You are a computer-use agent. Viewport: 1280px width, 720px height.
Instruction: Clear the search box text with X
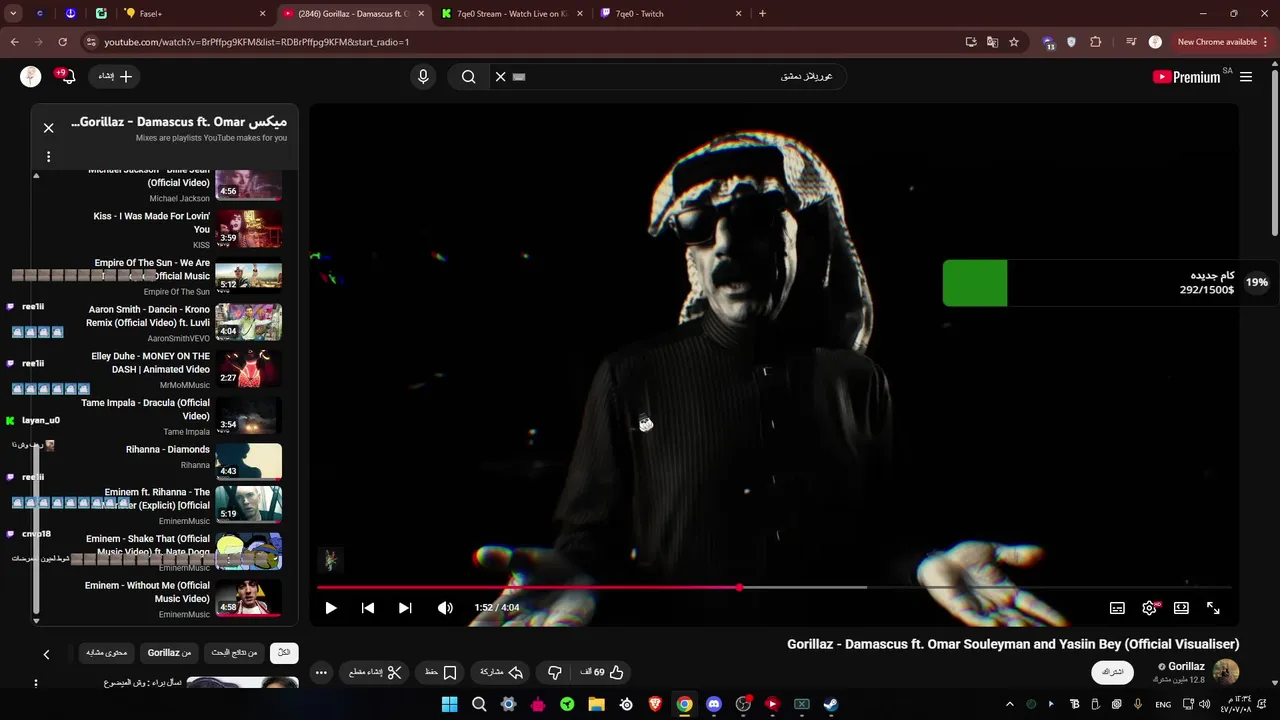(501, 77)
